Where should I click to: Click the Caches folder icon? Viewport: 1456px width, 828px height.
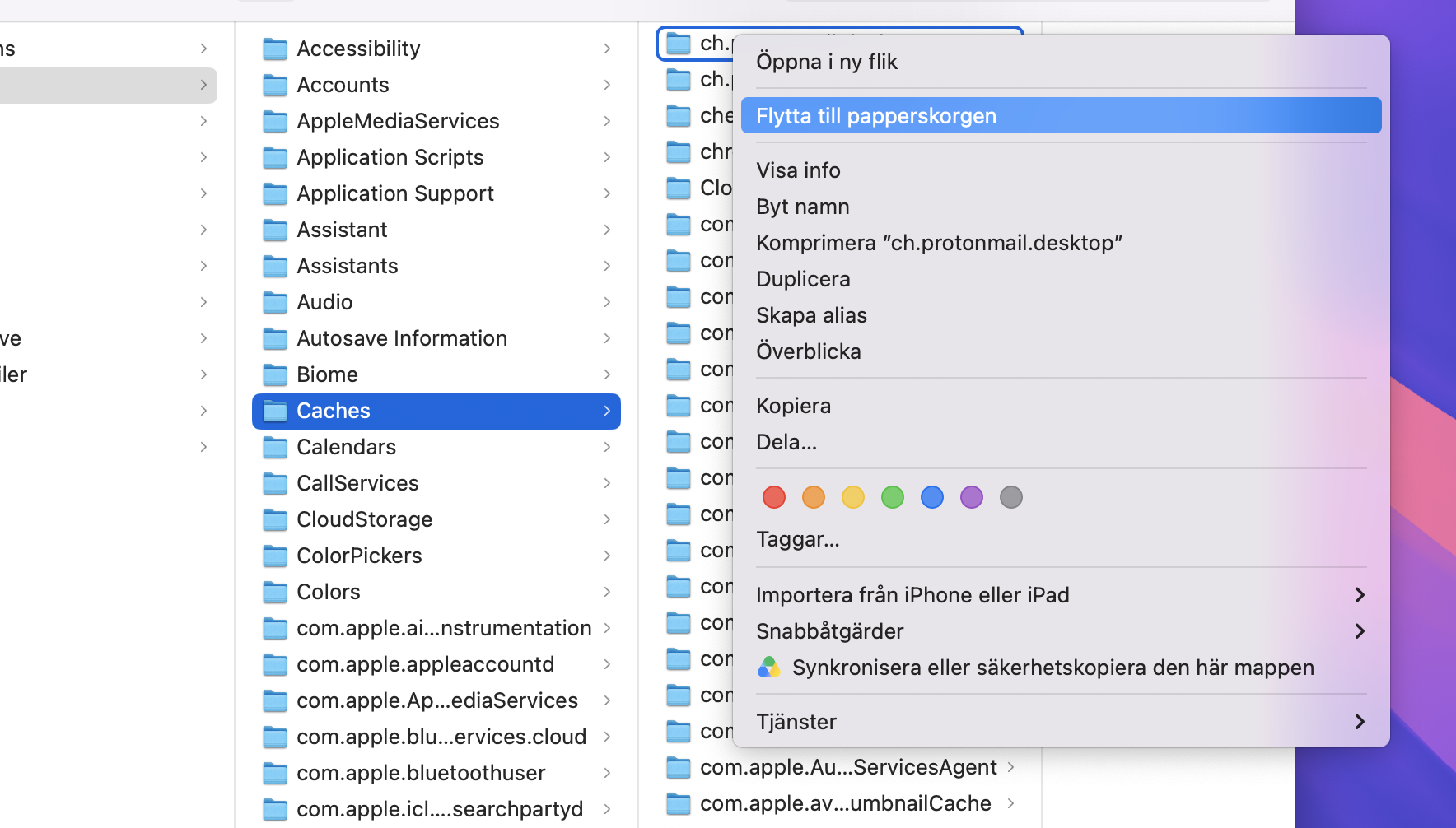(275, 412)
